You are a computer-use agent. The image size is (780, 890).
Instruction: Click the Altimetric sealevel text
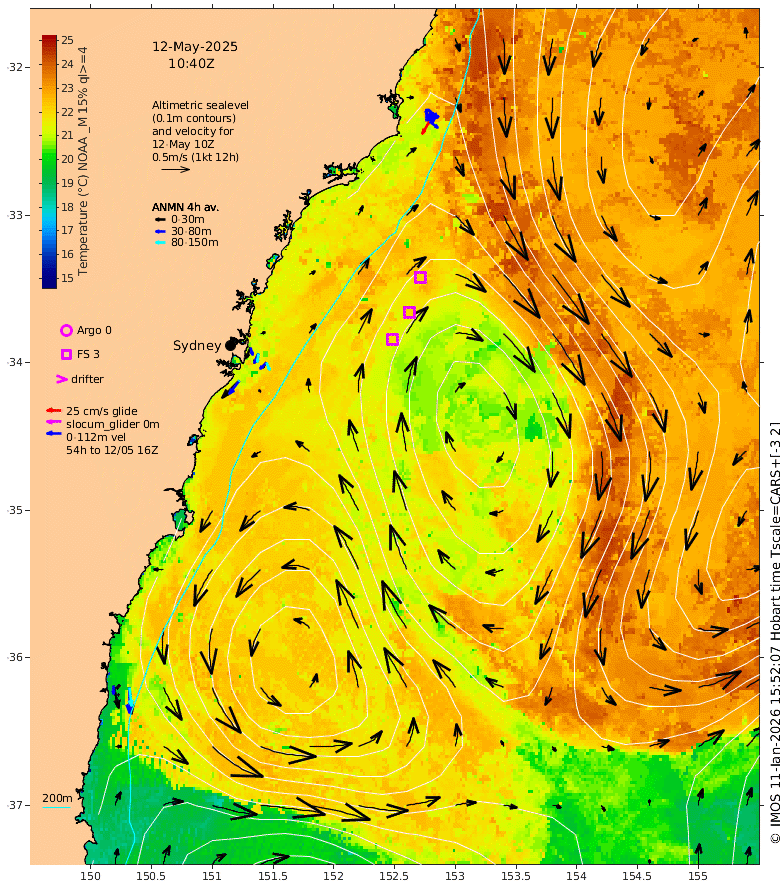pyautogui.click(x=200, y=105)
